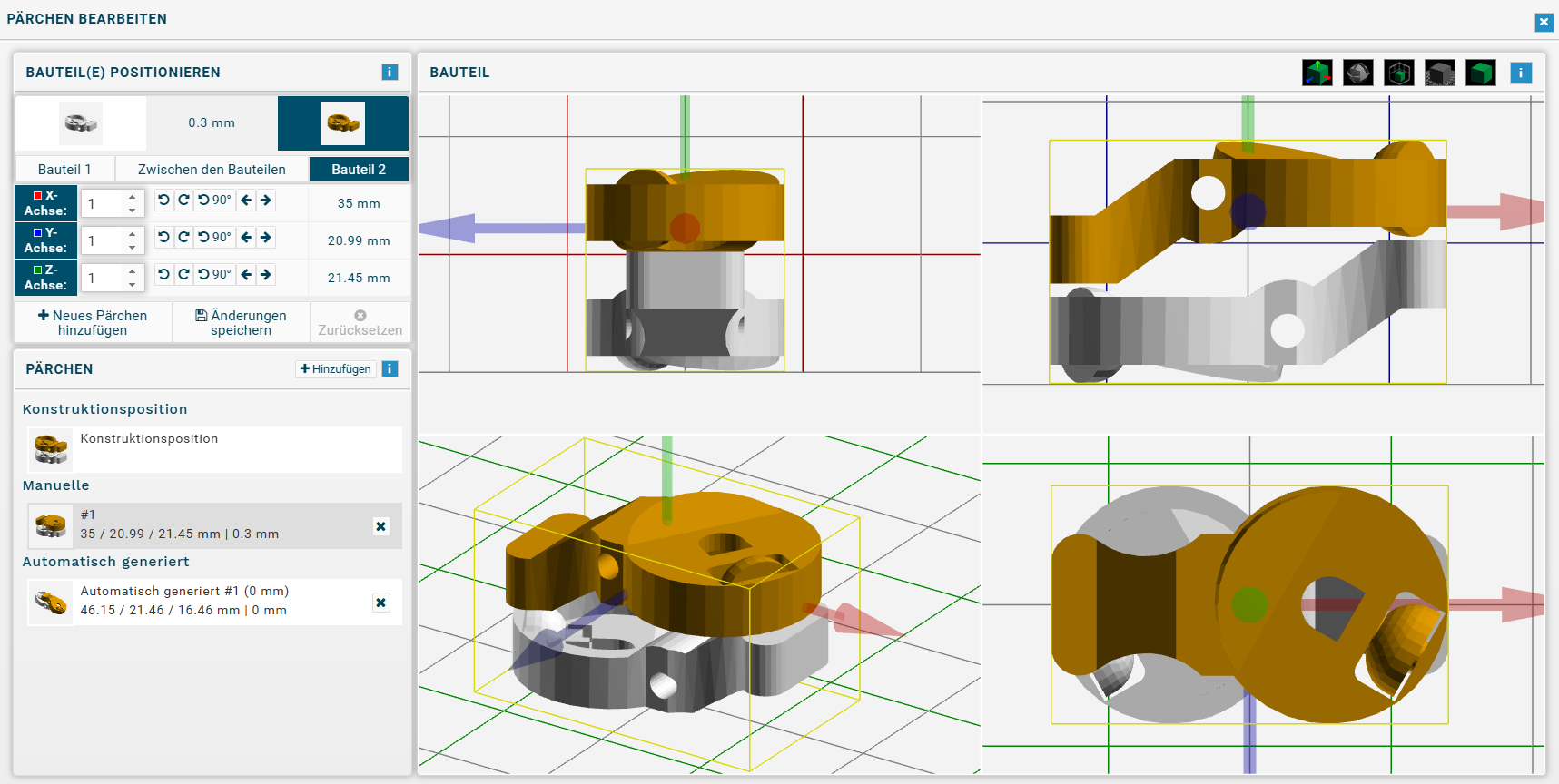Increase the X-Achse step value
Screen dimensions: 1559x784
(x=133, y=197)
